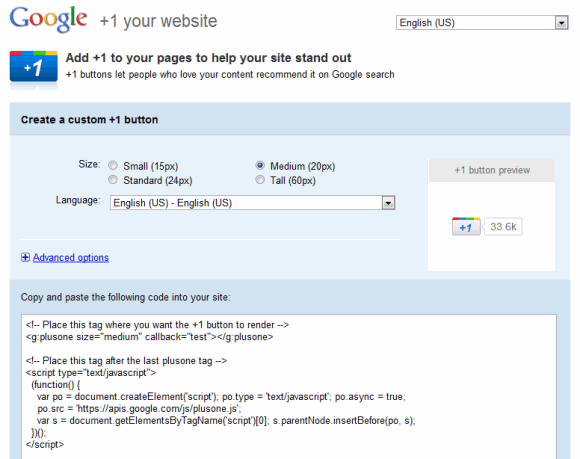Image resolution: width=580 pixels, height=459 pixels.
Task: Click the +1 your website title text
Action: (158, 21)
